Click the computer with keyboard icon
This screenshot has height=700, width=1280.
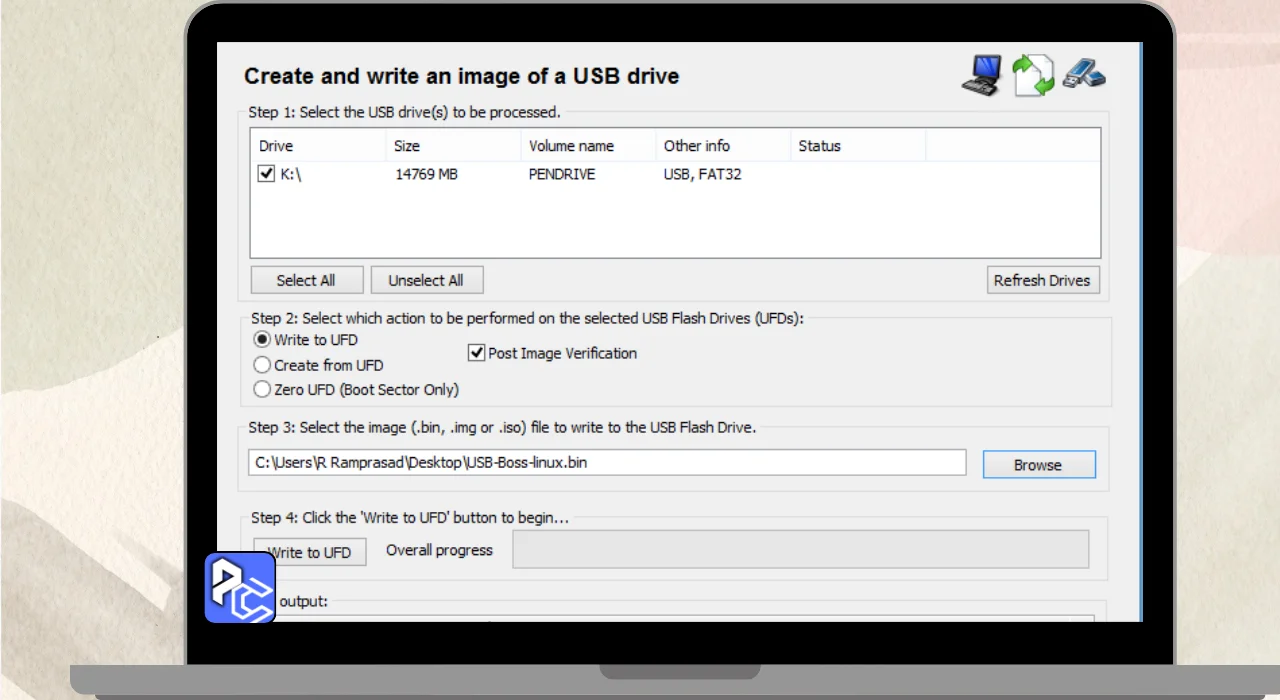point(981,75)
